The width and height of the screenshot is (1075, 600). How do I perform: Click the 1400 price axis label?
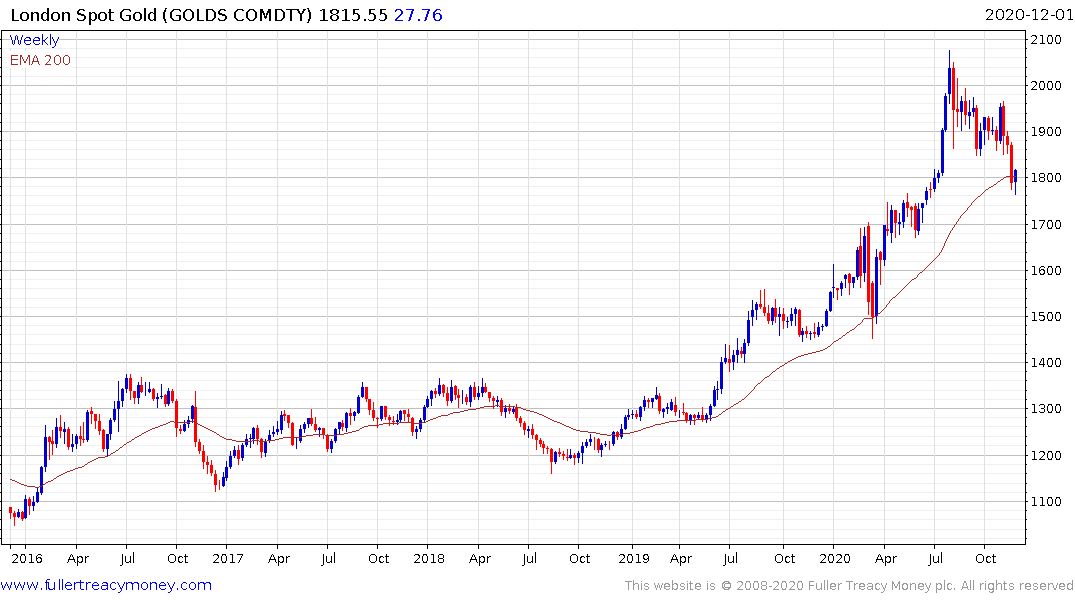(1046, 363)
